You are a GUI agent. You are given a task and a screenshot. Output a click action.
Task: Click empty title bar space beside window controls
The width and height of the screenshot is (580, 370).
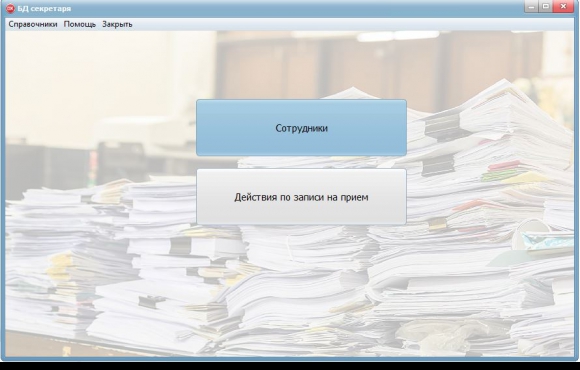pyautogui.click(x=296, y=9)
